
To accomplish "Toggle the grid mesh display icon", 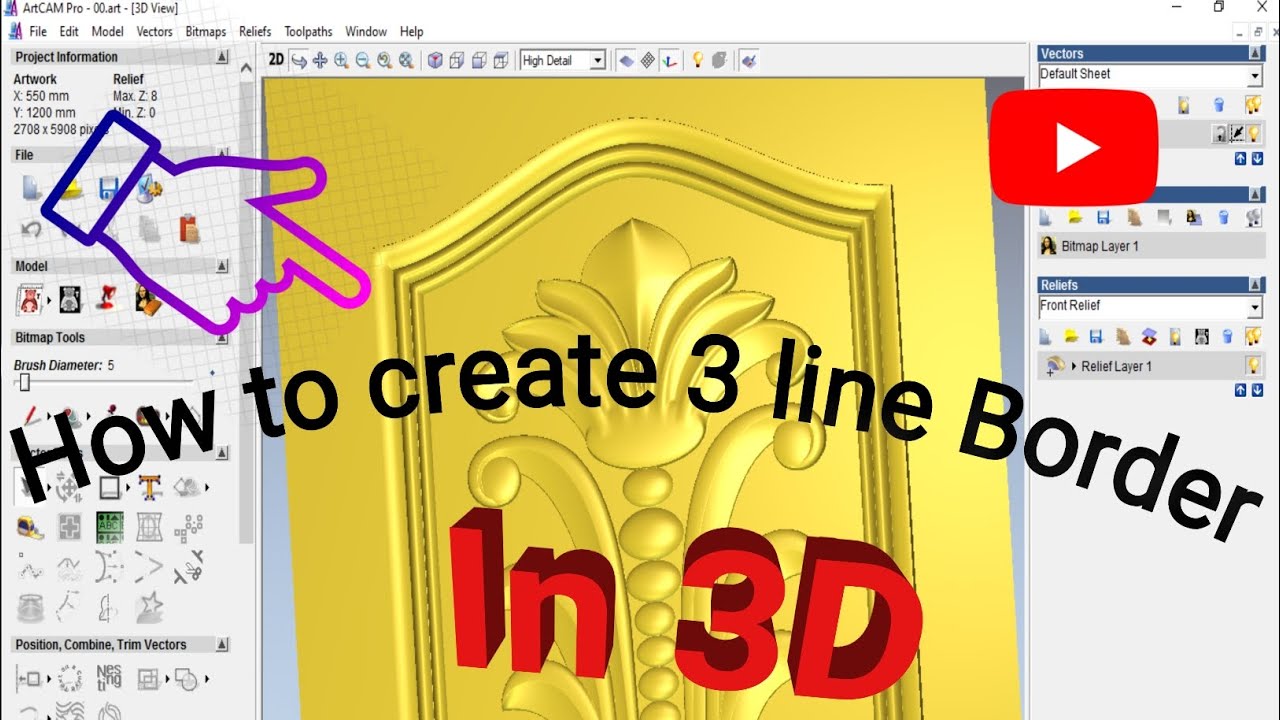I will [648, 60].
